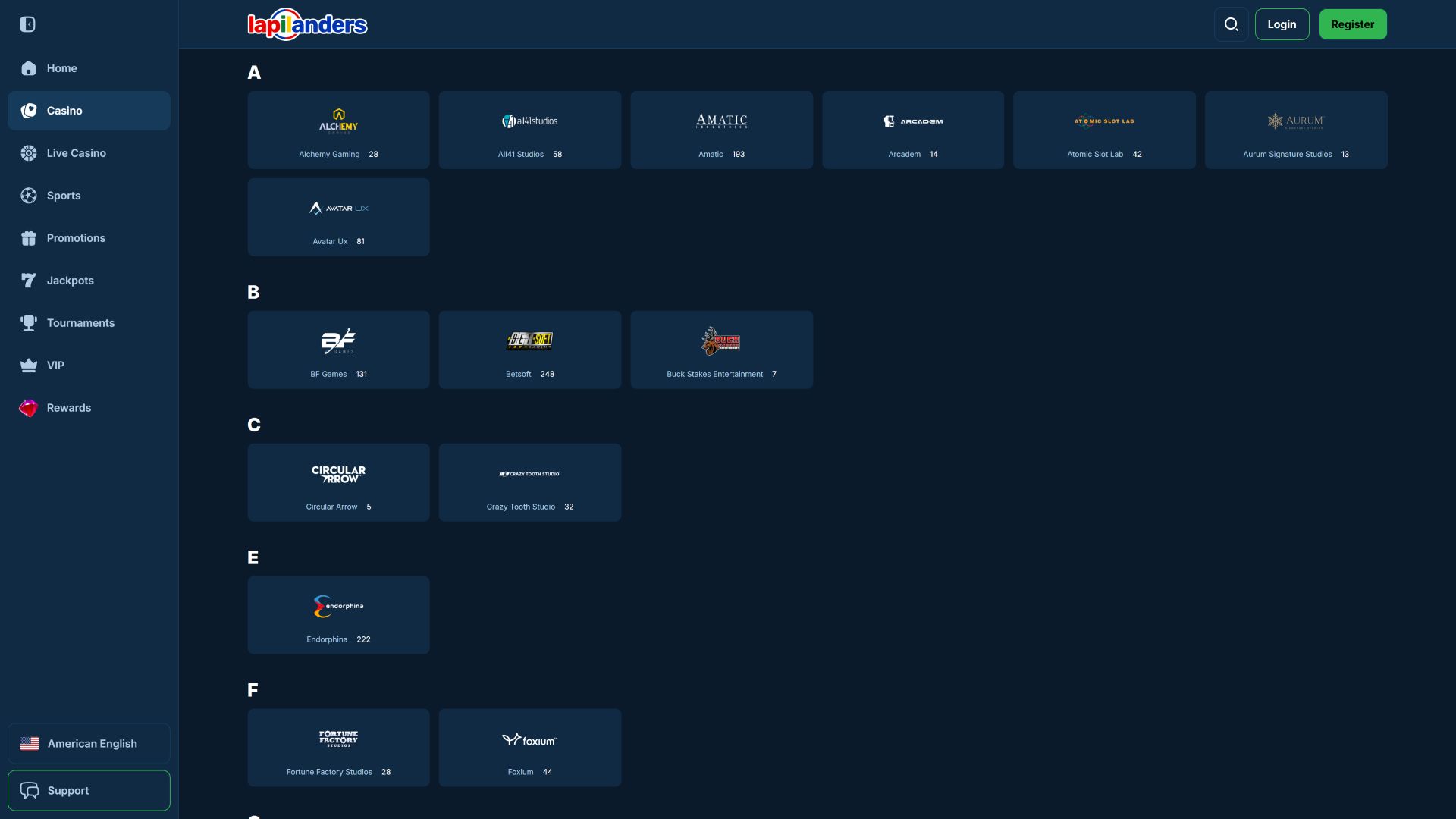
Task: Click the Fortune Factory Studios logo
Action: 338,739
